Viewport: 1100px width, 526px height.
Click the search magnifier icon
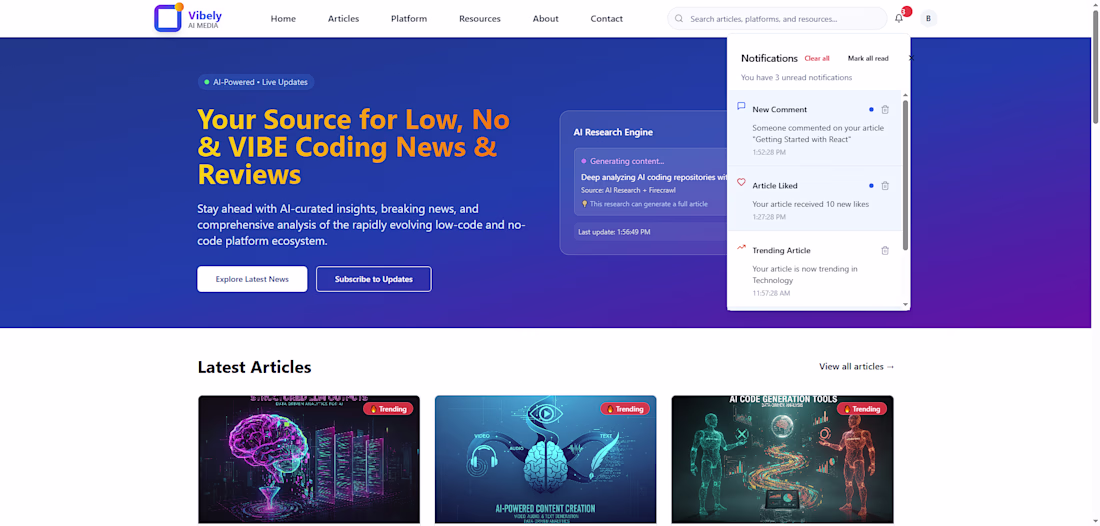pyautogui.click(x=679, y=19)
